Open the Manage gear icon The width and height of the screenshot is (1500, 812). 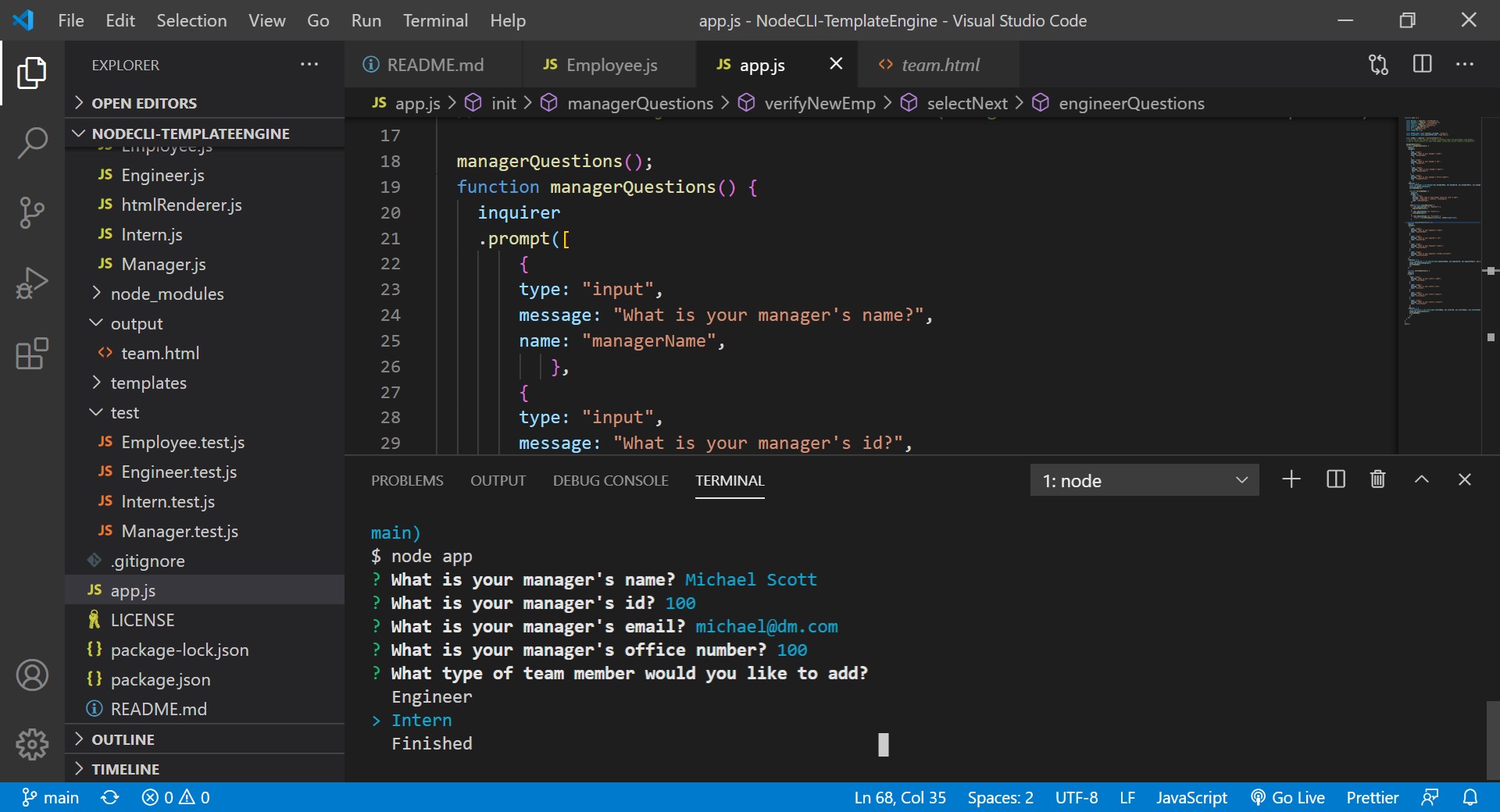32,744
